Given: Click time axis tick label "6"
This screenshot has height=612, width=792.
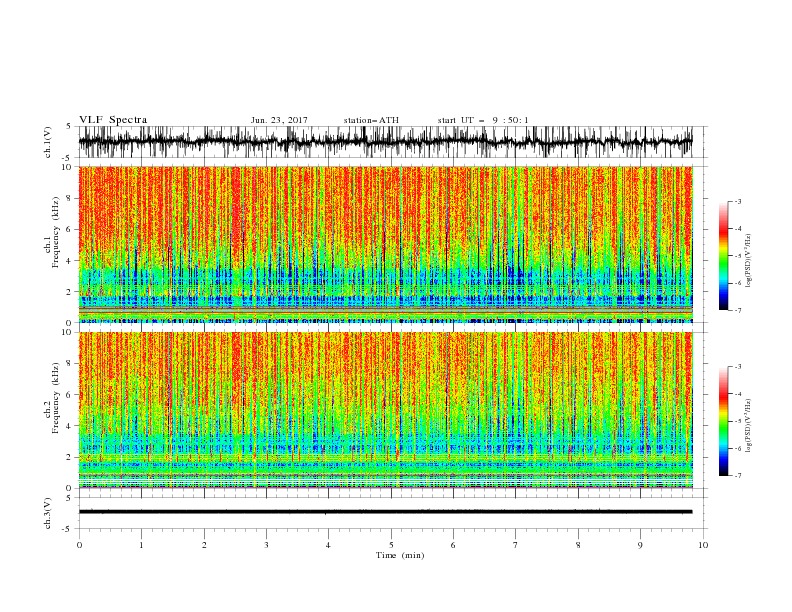Looking at the screenshot, I should pos(453,545).
